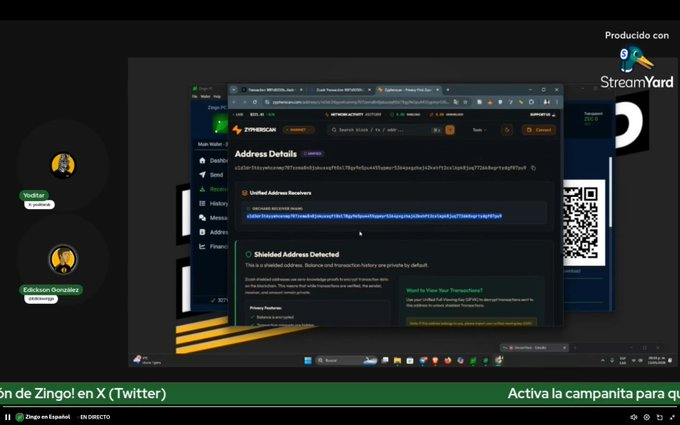Open the Dashboard item in Zingo sidebar
Screen dimensions: 680x425
click(212, 160)
